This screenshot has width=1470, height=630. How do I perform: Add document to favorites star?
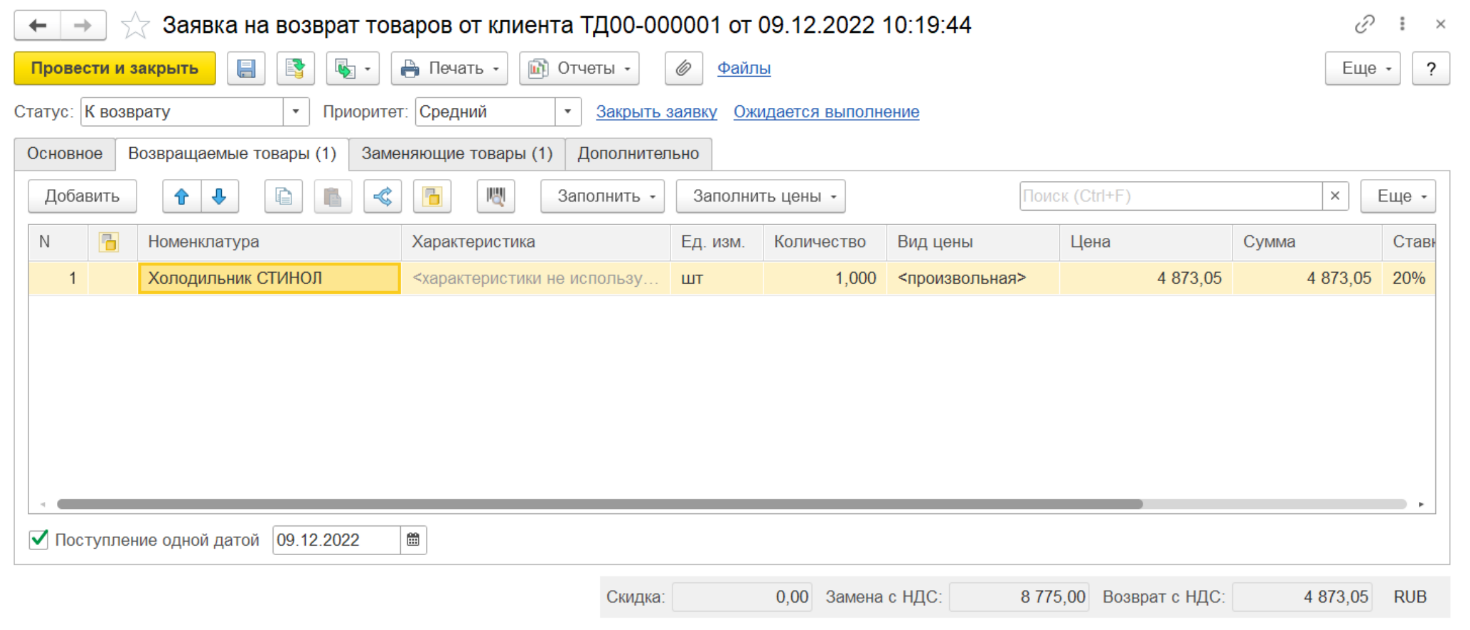coord(135,26)
